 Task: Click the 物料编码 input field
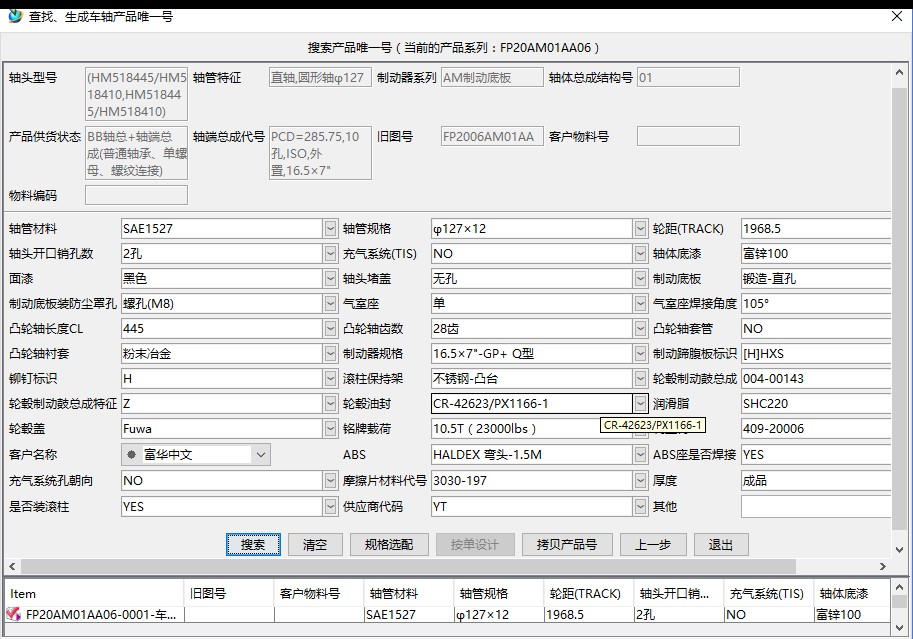pos(137,195)
